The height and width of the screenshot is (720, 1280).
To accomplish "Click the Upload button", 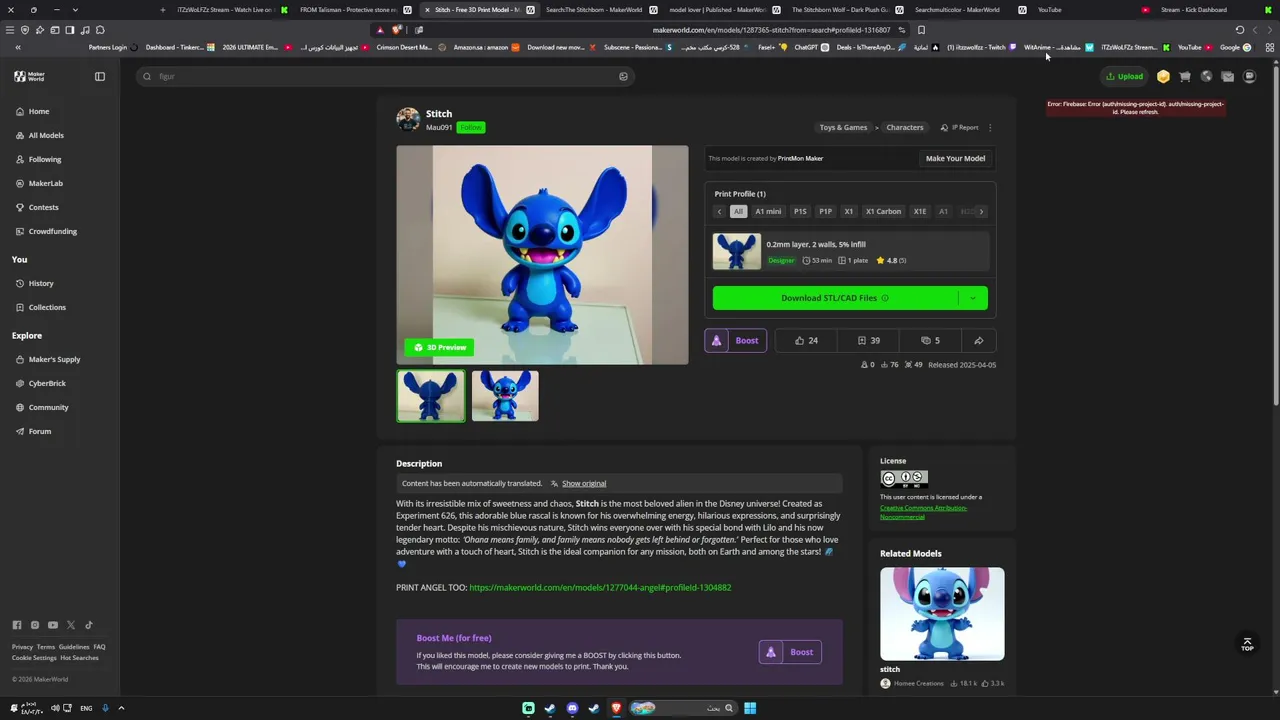I will tap(1124, 76).
